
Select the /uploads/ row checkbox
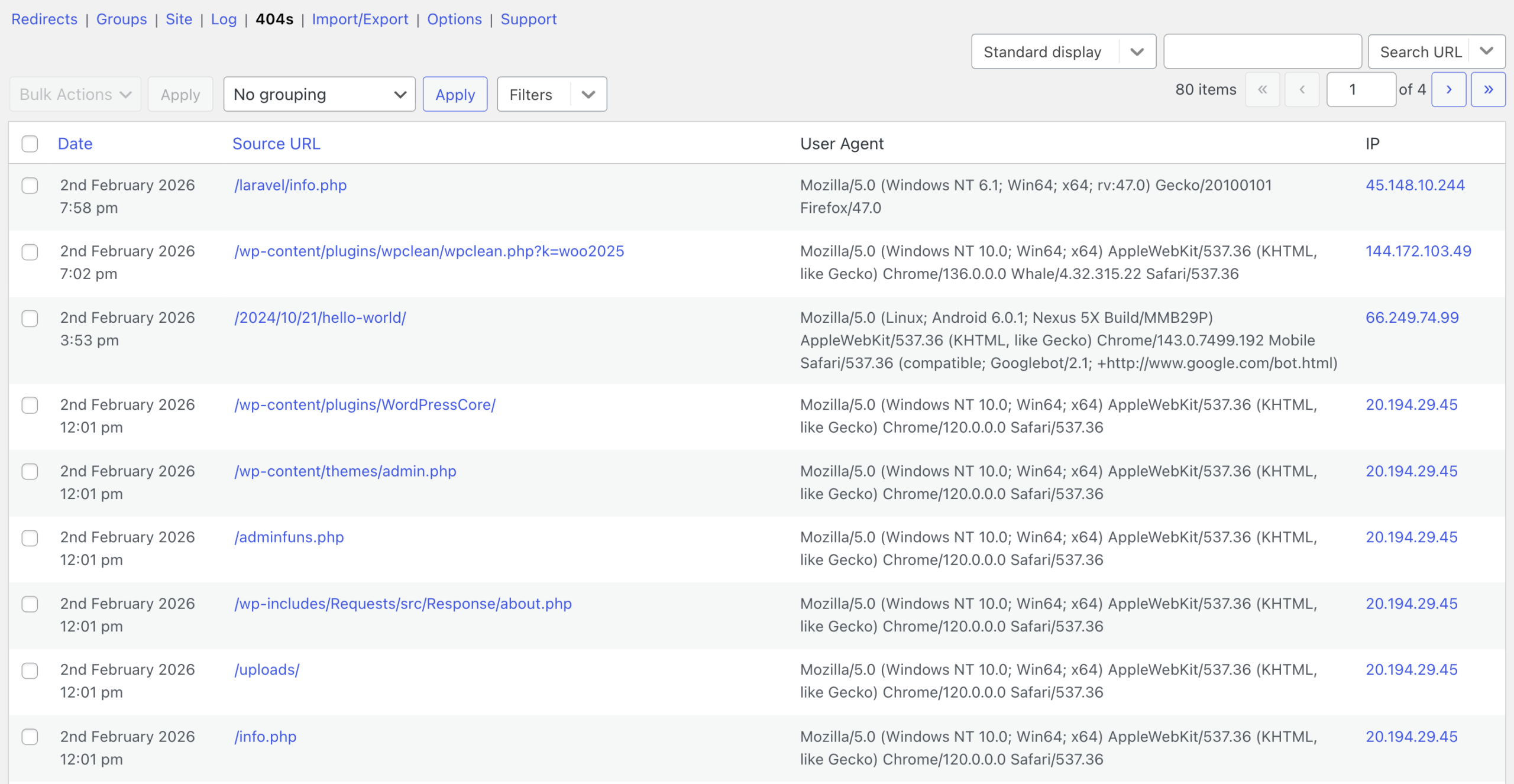[x=30, y=671]
